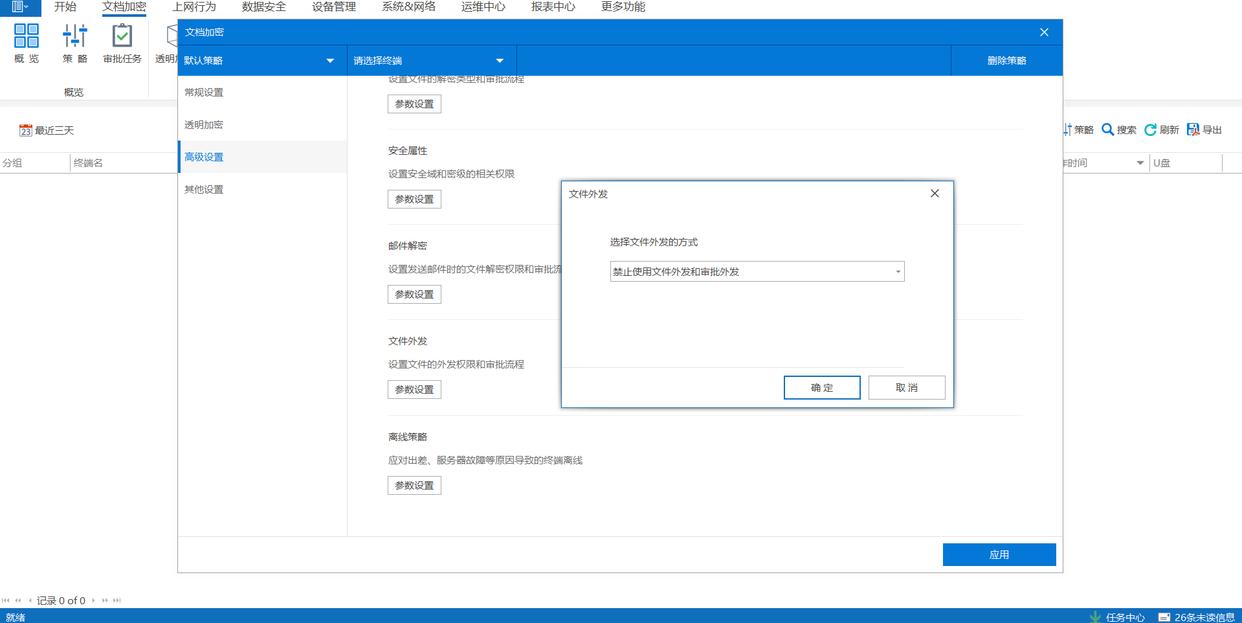The height and width of the screenshot is (623, 1242).
Task: Click the 搜索 magnifier icon in the toolbar
Action: pyautogui.click(x=1108, y=130)
